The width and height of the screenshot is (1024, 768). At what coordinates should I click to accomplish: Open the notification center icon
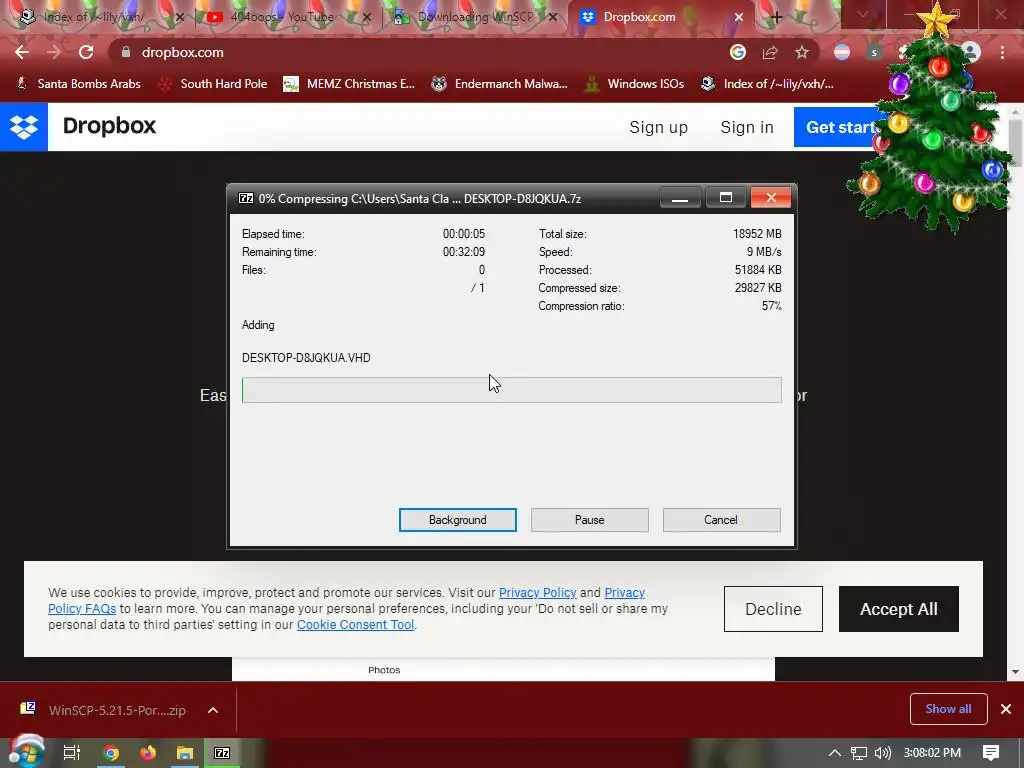click(991, 753)
